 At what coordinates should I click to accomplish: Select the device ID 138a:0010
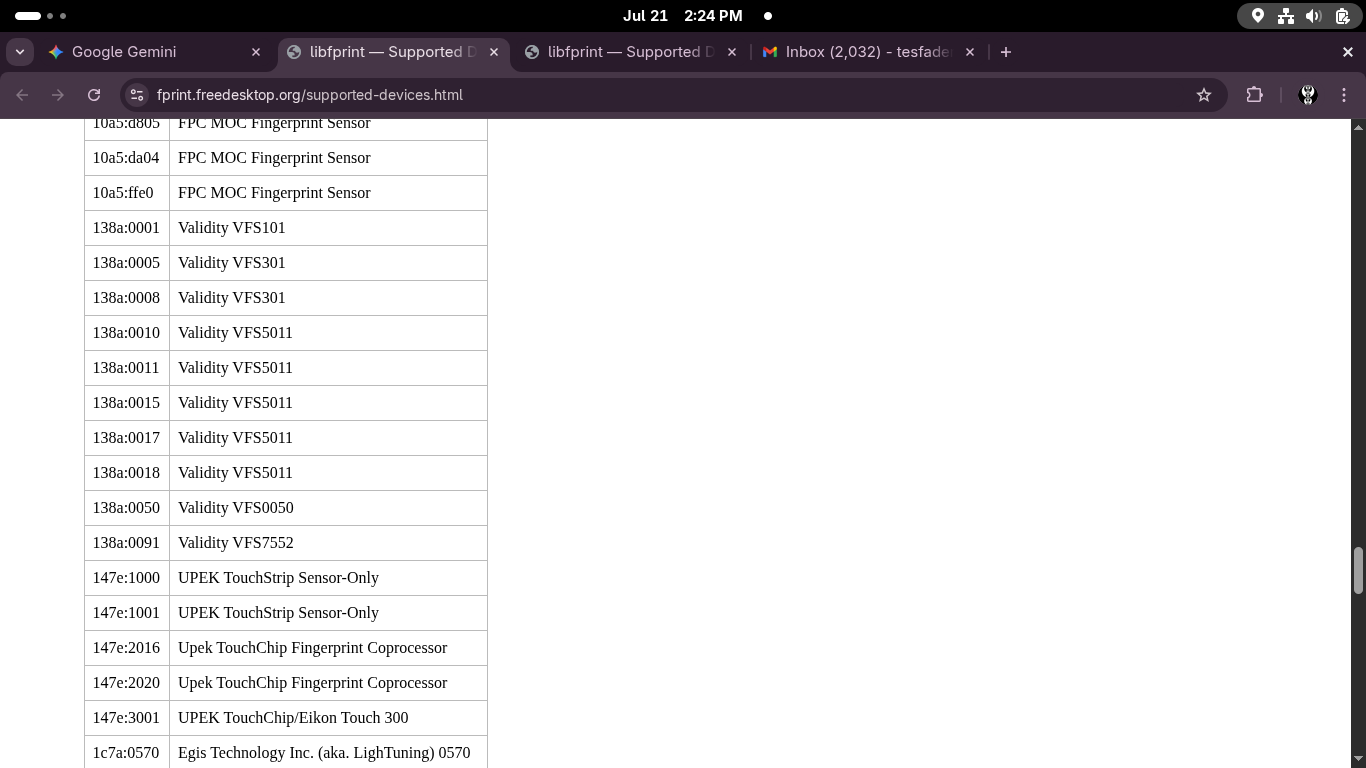126,333
